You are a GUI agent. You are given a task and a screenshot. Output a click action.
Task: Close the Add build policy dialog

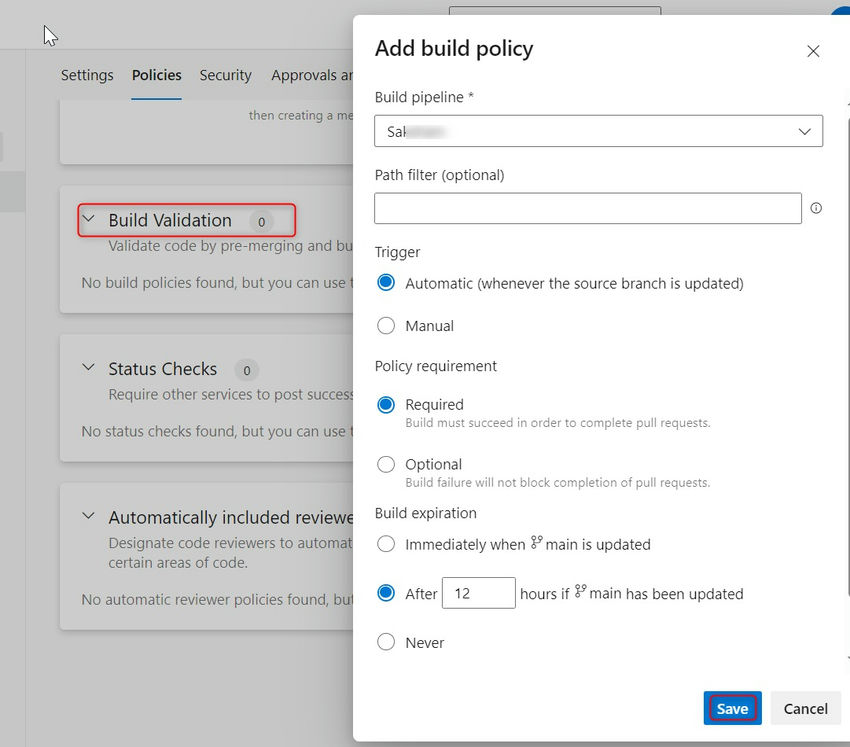(x=813, y=51)
